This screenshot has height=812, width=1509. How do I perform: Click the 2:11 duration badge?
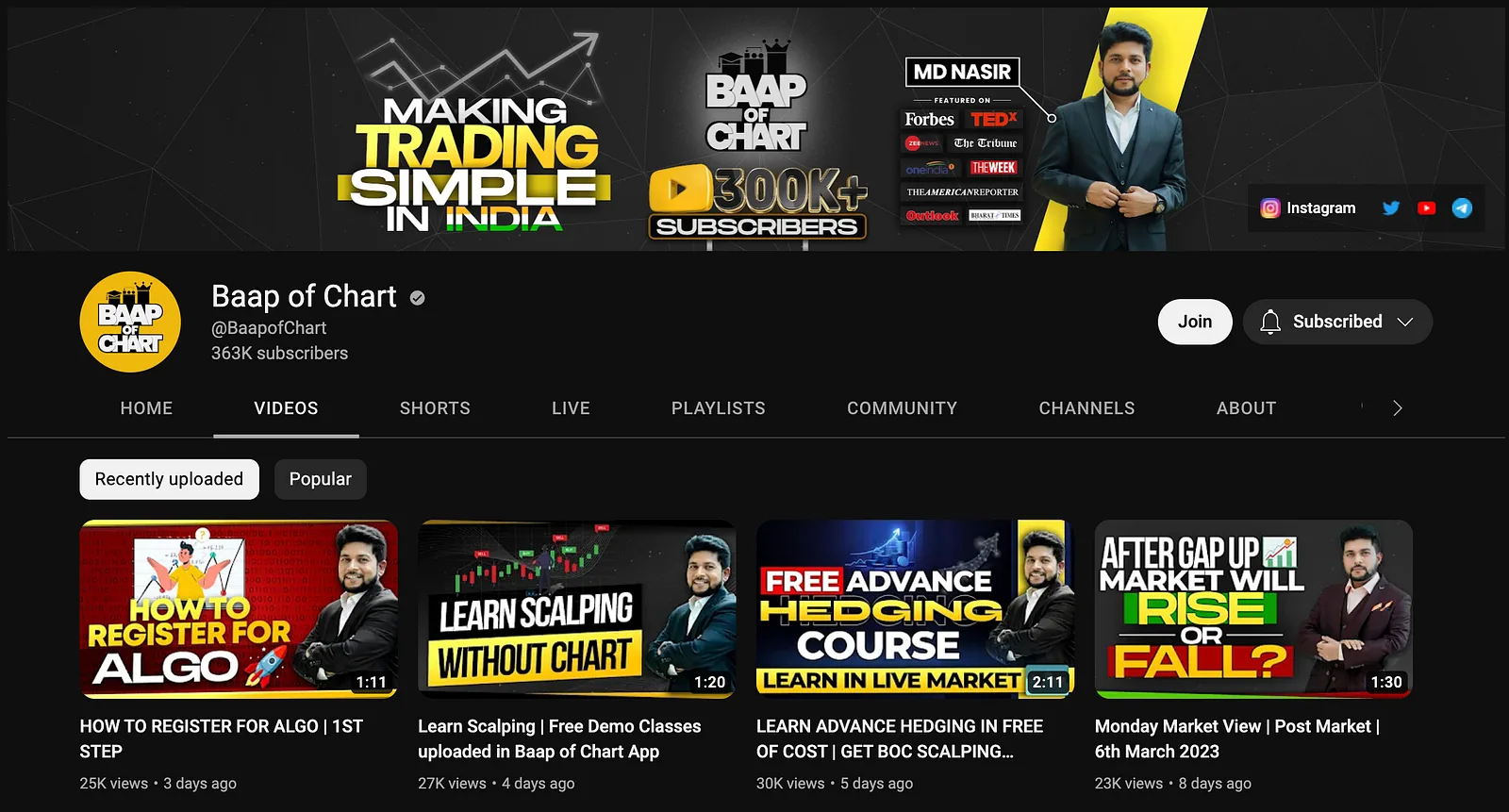click(x=1048, y=682)
